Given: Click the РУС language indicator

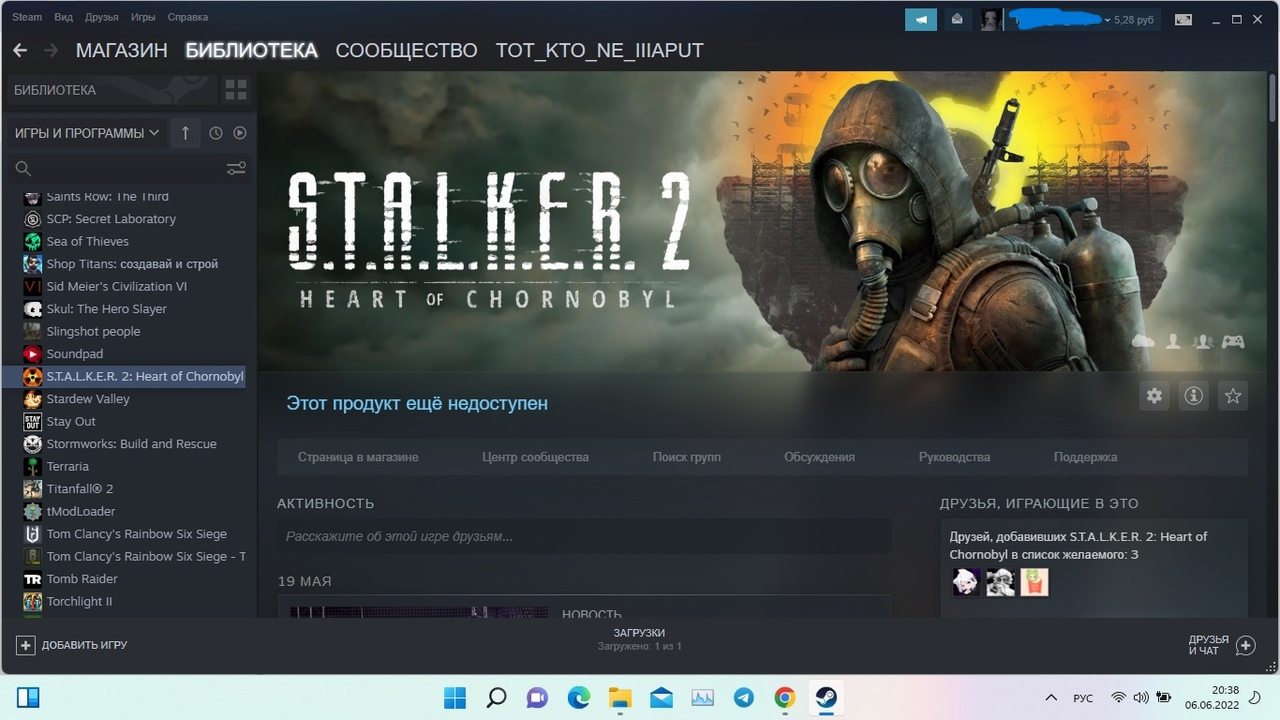Looking at the screenshot, I should (x=1083, y=697).
